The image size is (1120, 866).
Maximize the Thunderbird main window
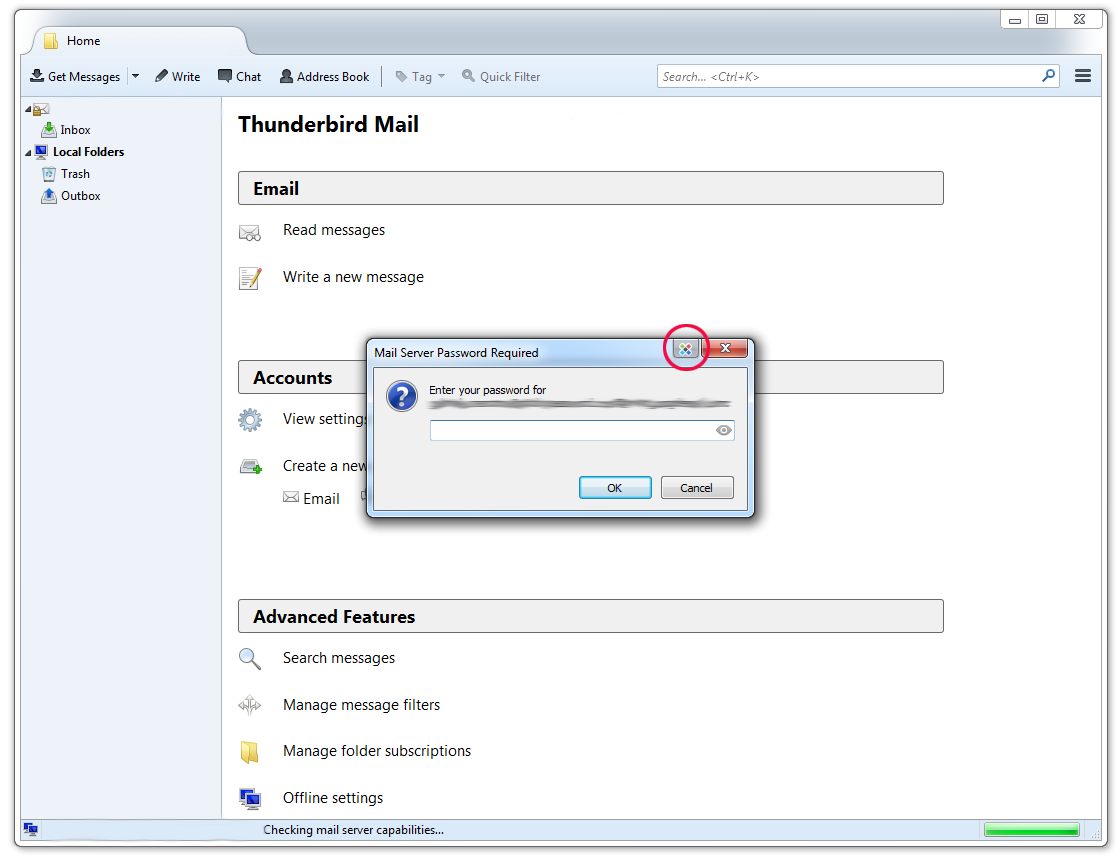1042,19
